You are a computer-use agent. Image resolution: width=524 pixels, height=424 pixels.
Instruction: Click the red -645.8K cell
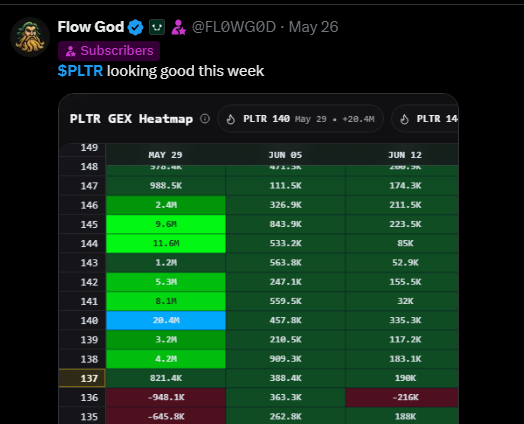pyautogui.click(x=166, y=416)
